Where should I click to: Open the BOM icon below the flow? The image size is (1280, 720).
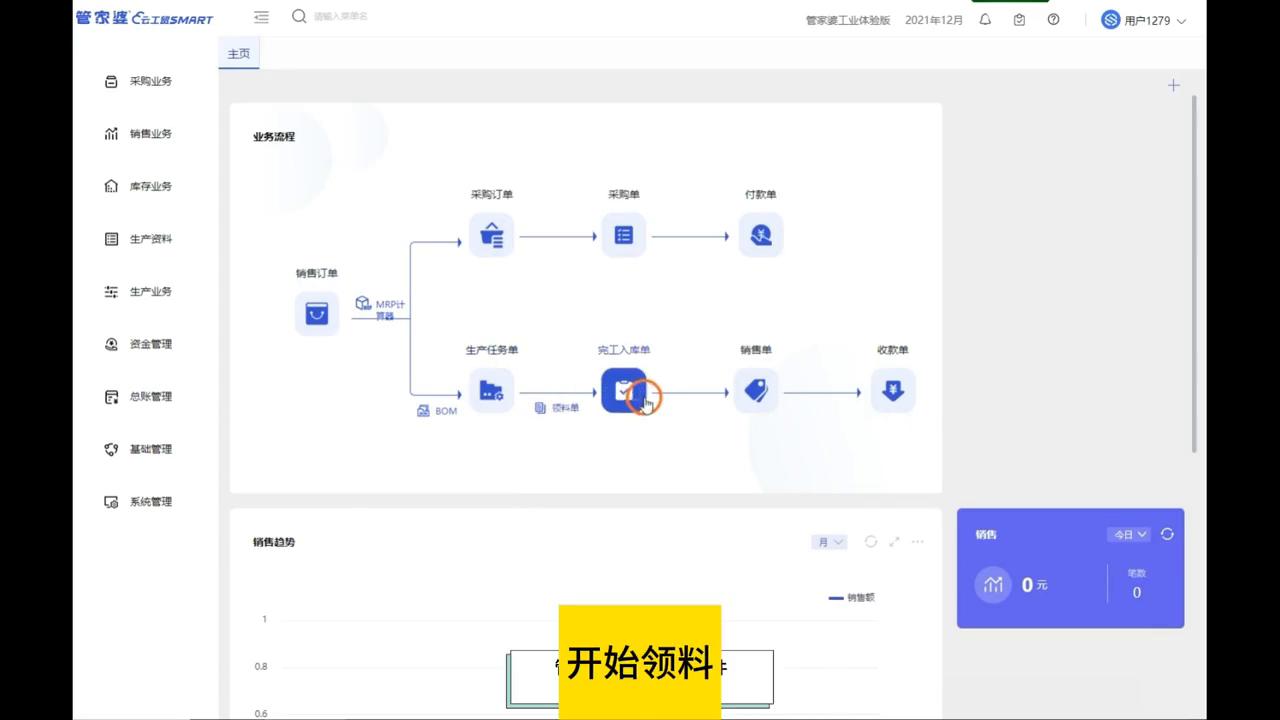[437, 411]
